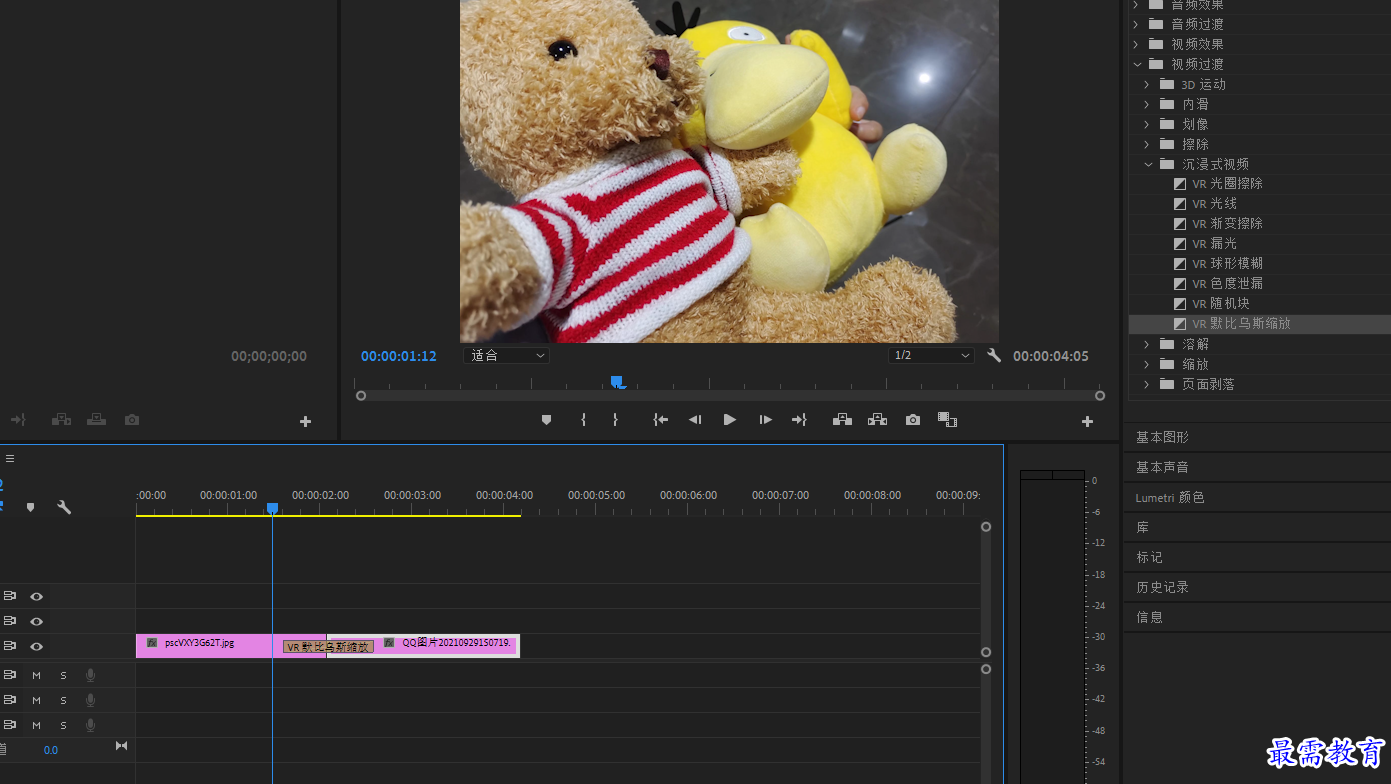
Task: Expand the 溶解 folder
Action: [1148, 344]
